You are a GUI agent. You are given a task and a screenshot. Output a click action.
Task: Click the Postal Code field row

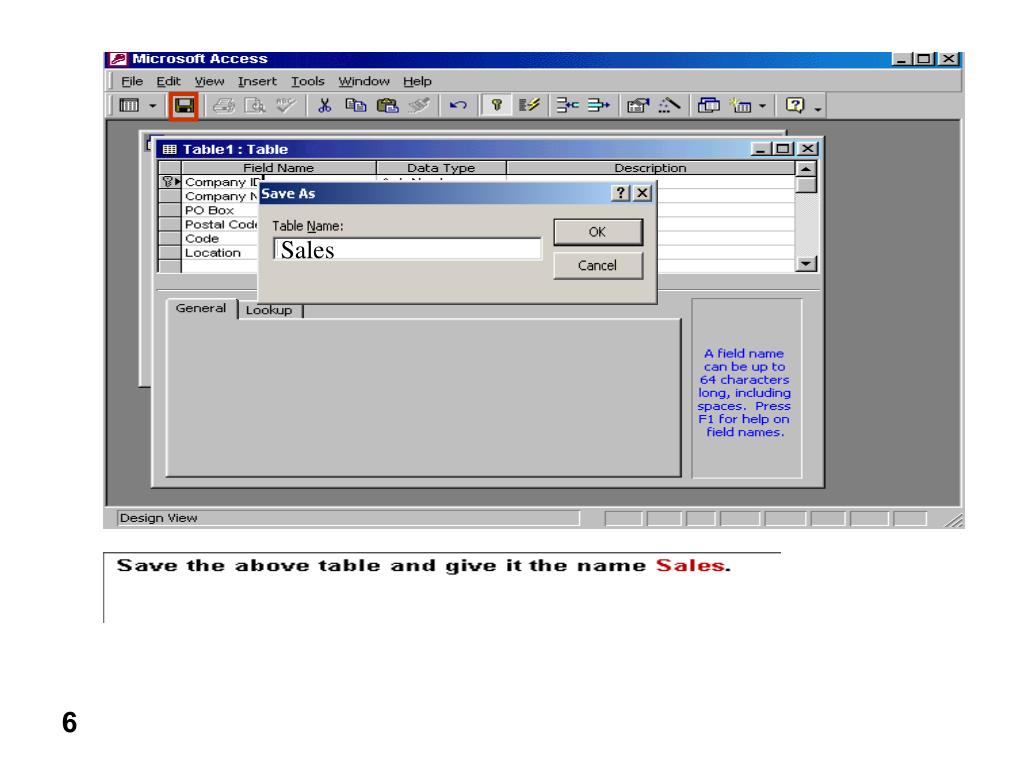(221, 225)
